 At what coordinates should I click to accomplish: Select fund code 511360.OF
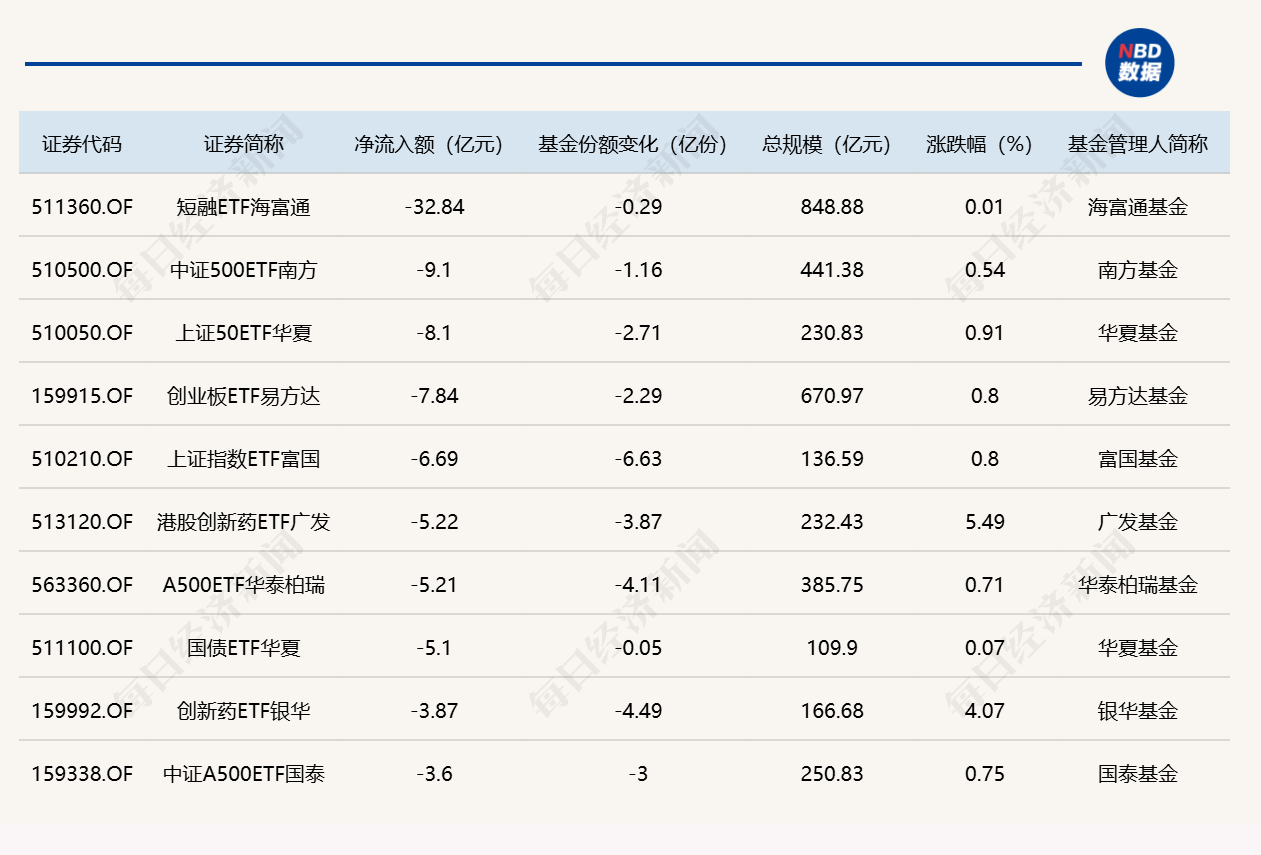pos(82,207)
